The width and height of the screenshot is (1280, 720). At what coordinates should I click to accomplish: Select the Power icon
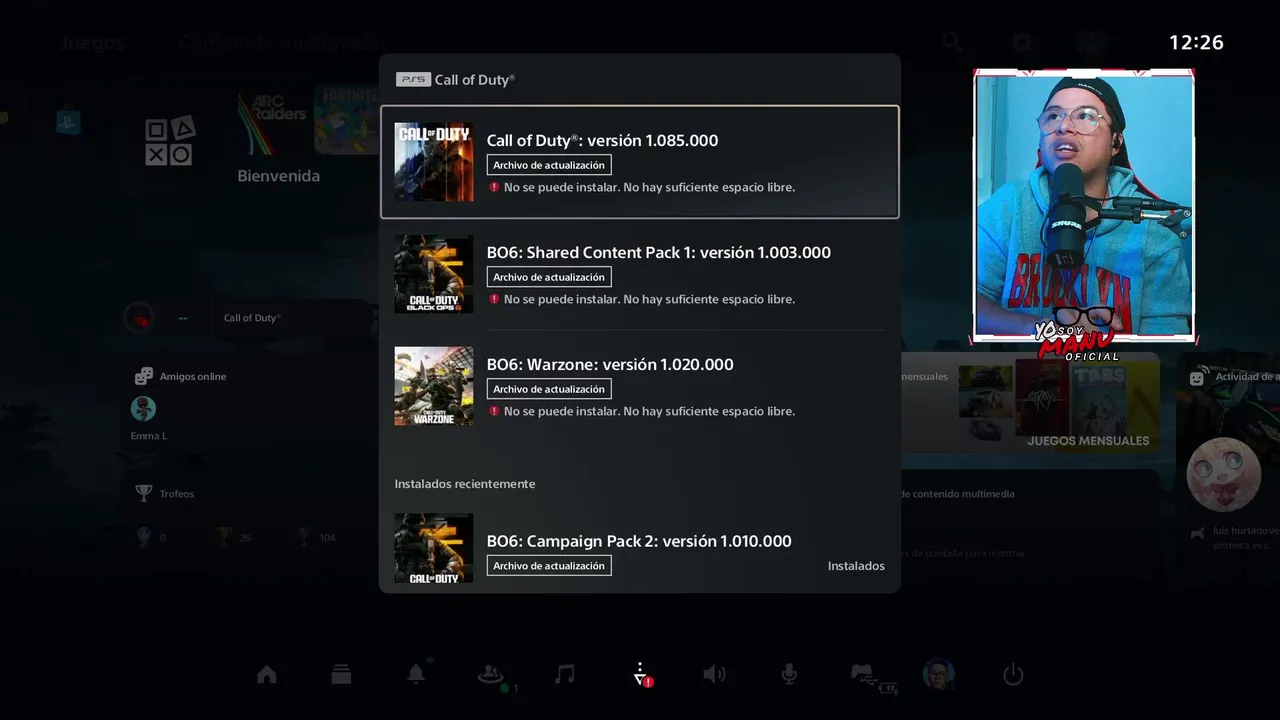point(1013,675)
